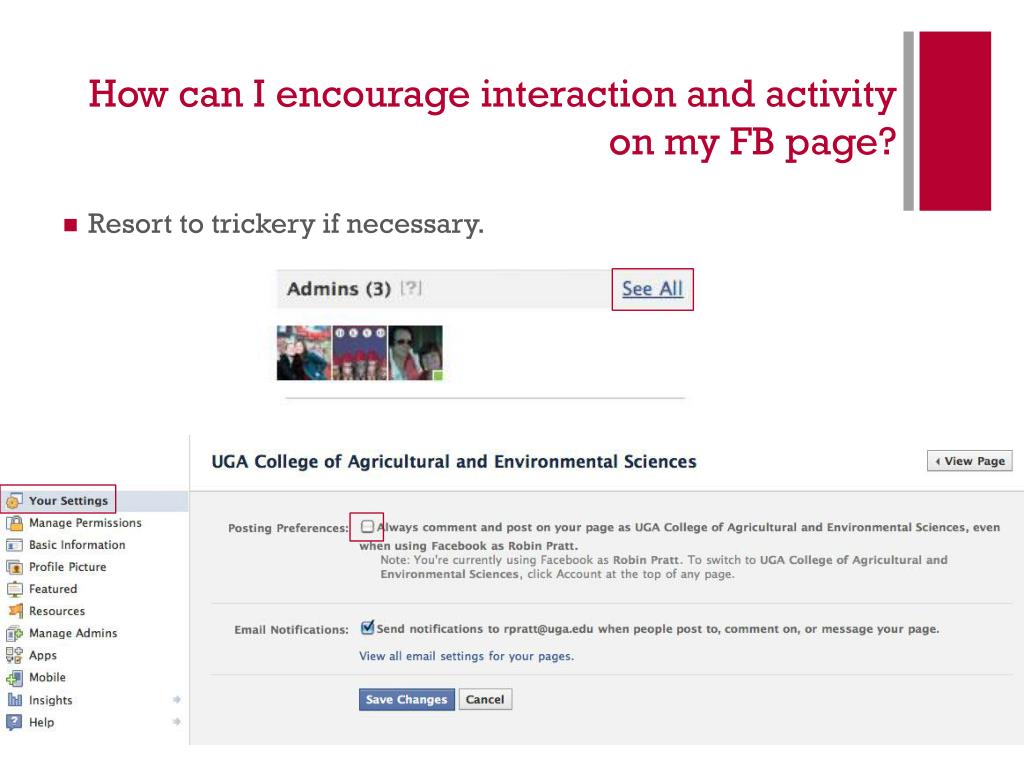Uncheck Send notifications to rpratt@uga.edu checkbox
The height and width of the screenshot is (768, 1024).
(368, 628)
